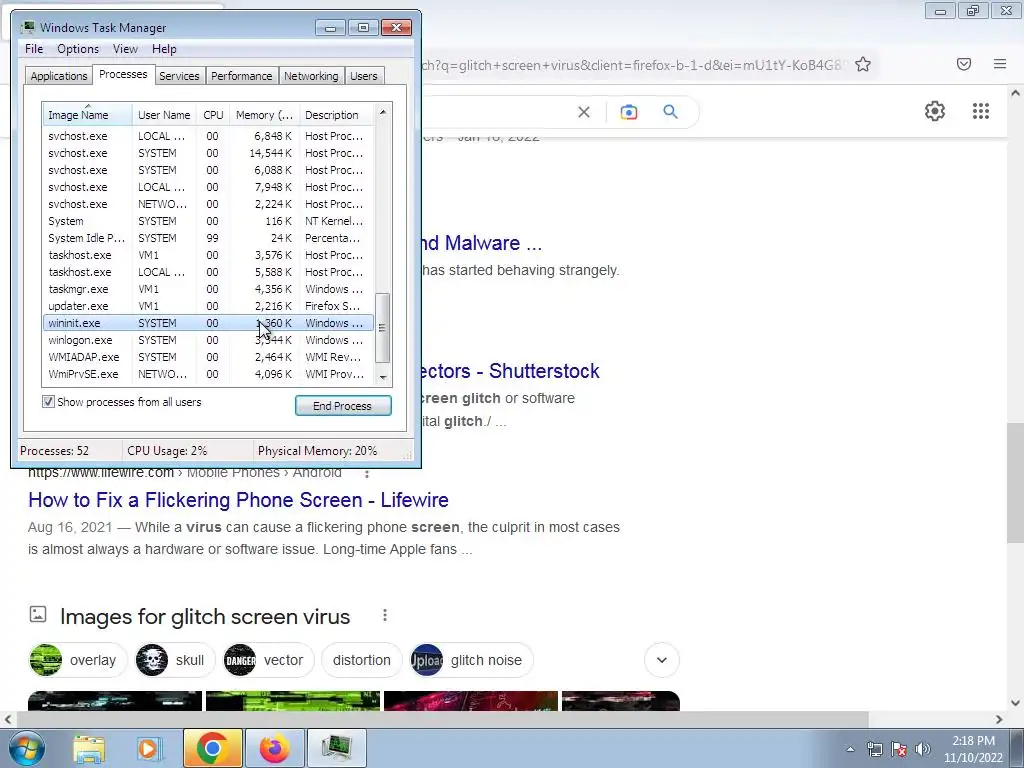Image resolution: width=1024 pixels, height=768 pixels.
Task: Select the glitch noise image filter chip
Action: click(472, 660)
